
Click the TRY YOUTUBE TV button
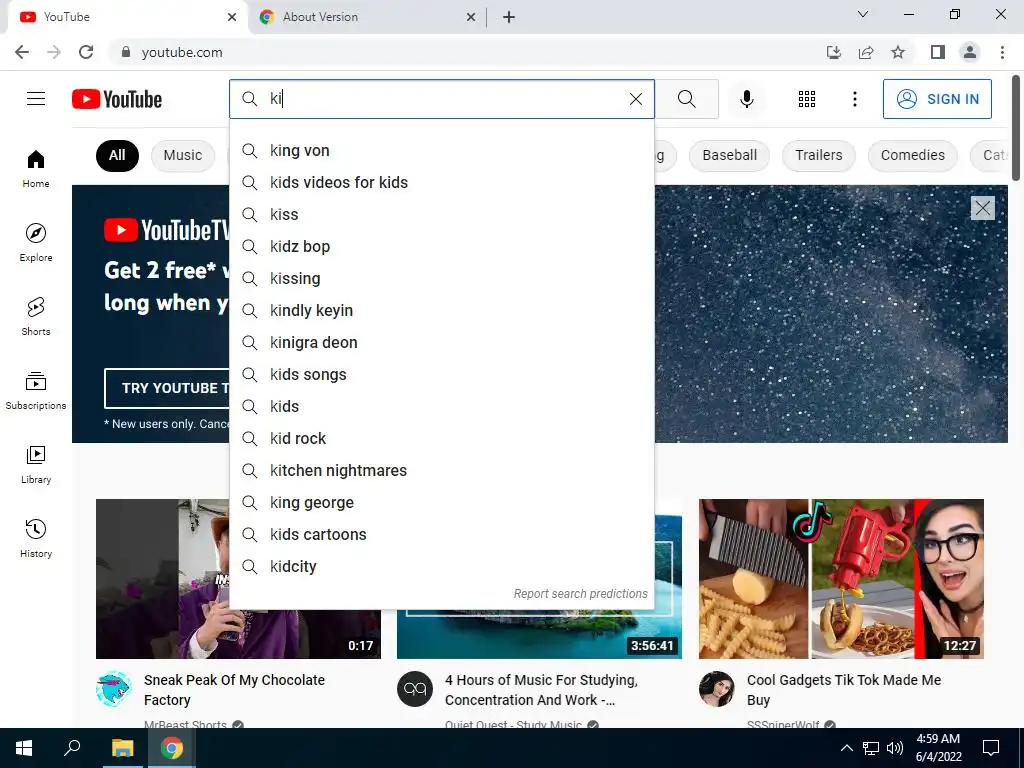(x=168, y=388)
